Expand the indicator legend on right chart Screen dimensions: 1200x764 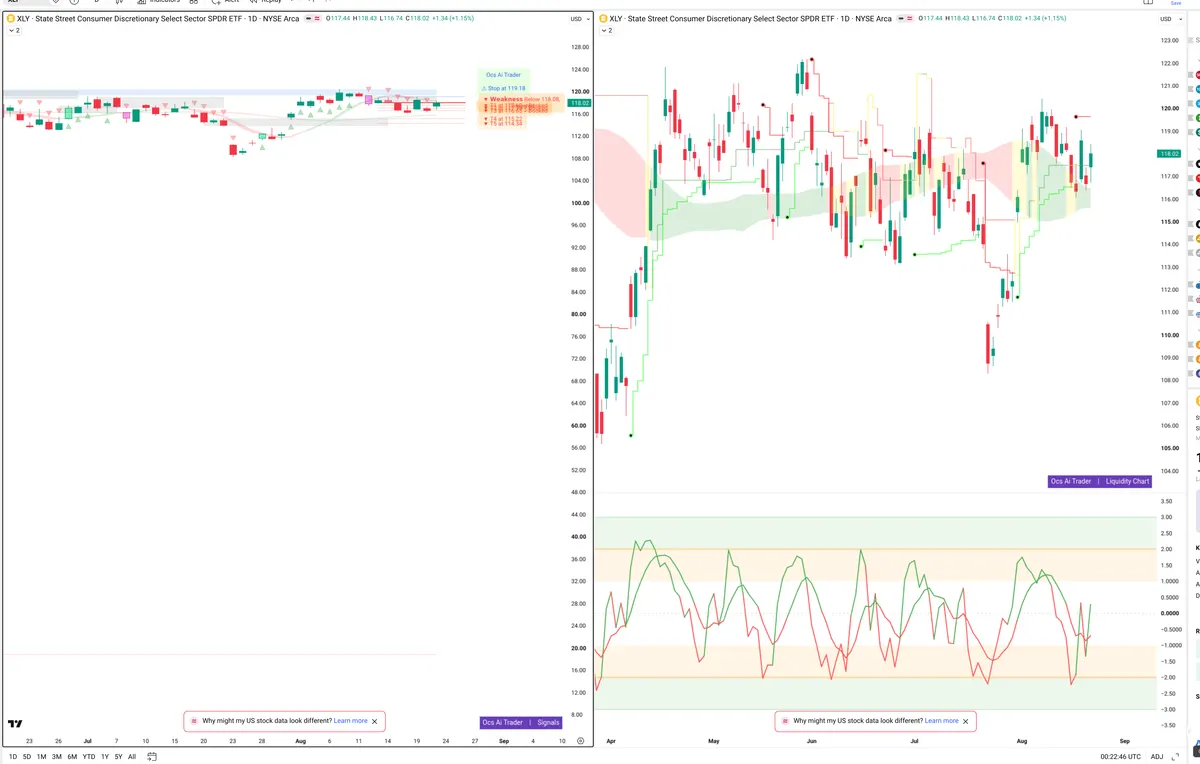(606, 31)
